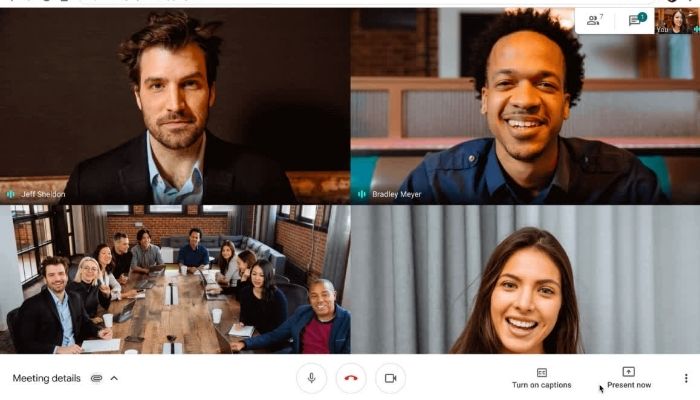Turn off the camera
This screenshot has height=400, width=700.
click(391, 378)
